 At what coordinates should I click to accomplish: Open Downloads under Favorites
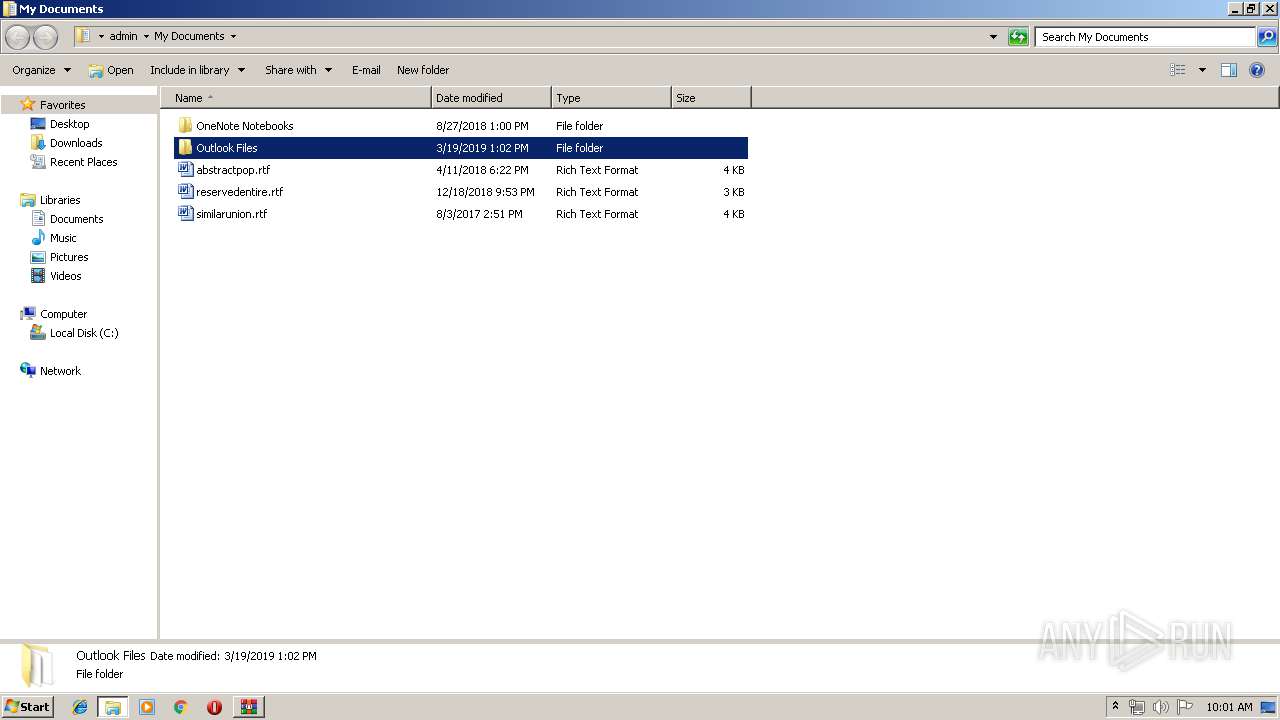[76, 143]
